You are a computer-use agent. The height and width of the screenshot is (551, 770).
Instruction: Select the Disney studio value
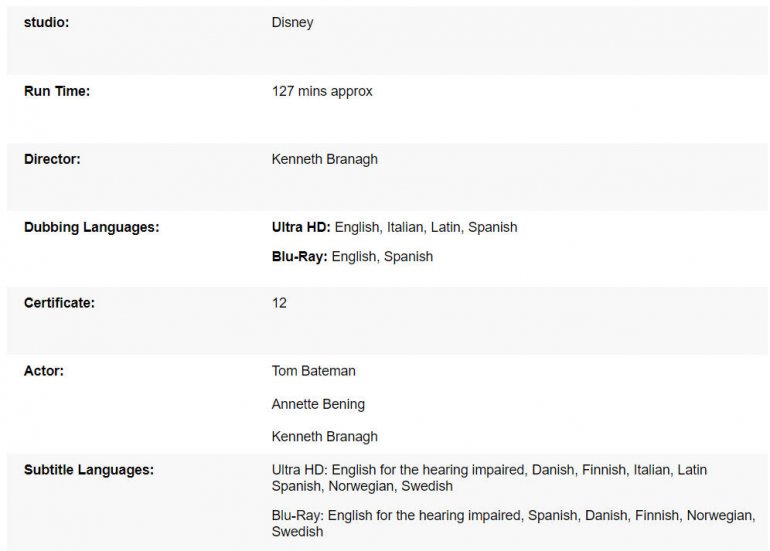(x=292, y=22)
